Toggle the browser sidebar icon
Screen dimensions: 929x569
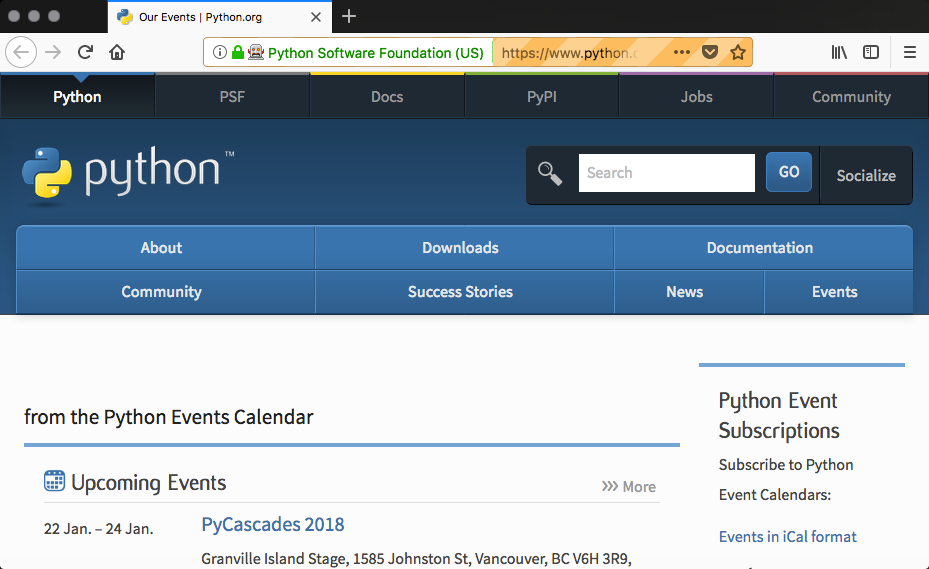(871, 53)
